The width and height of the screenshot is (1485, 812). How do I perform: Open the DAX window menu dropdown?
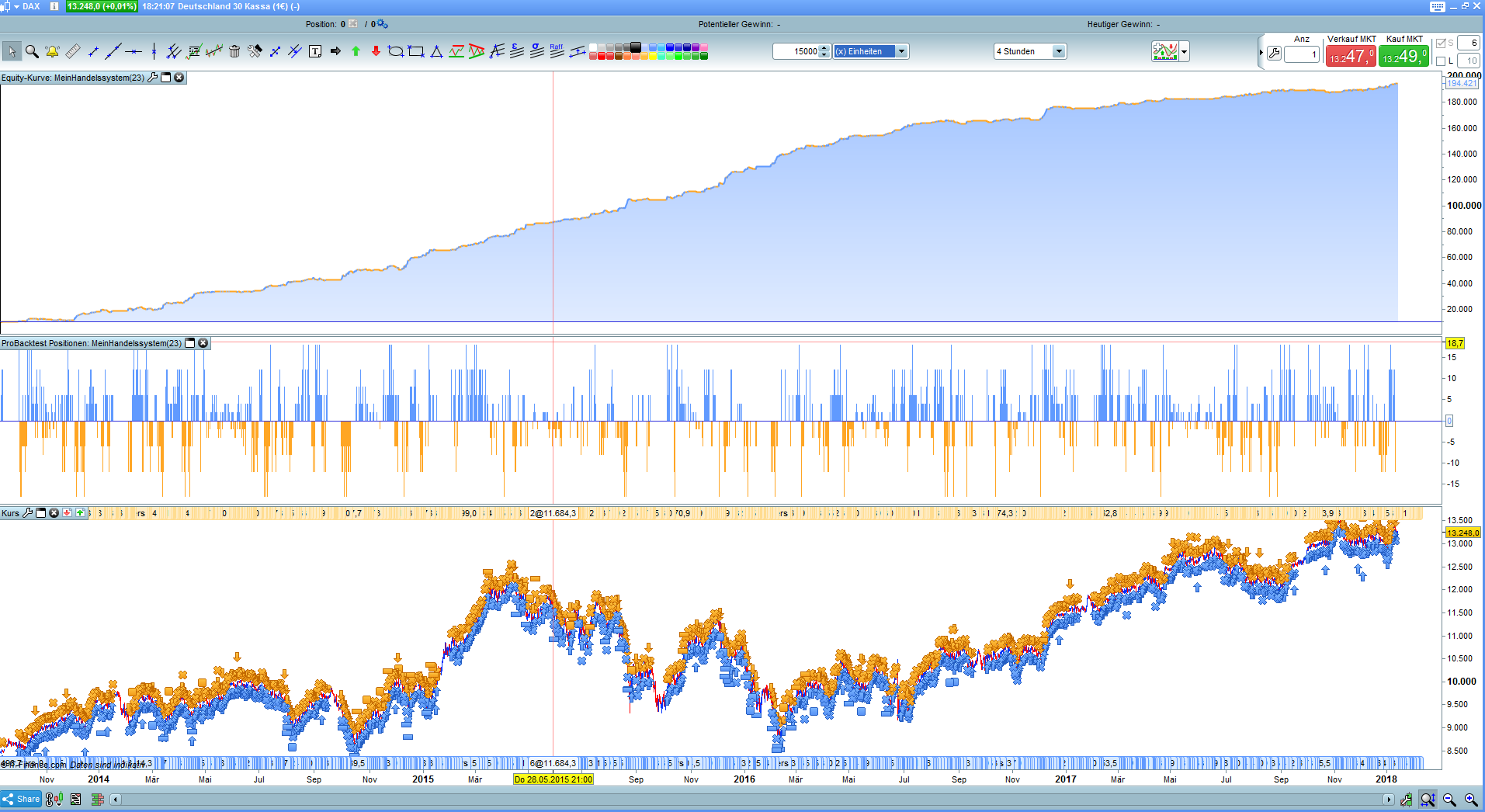(x=16, y=6)
